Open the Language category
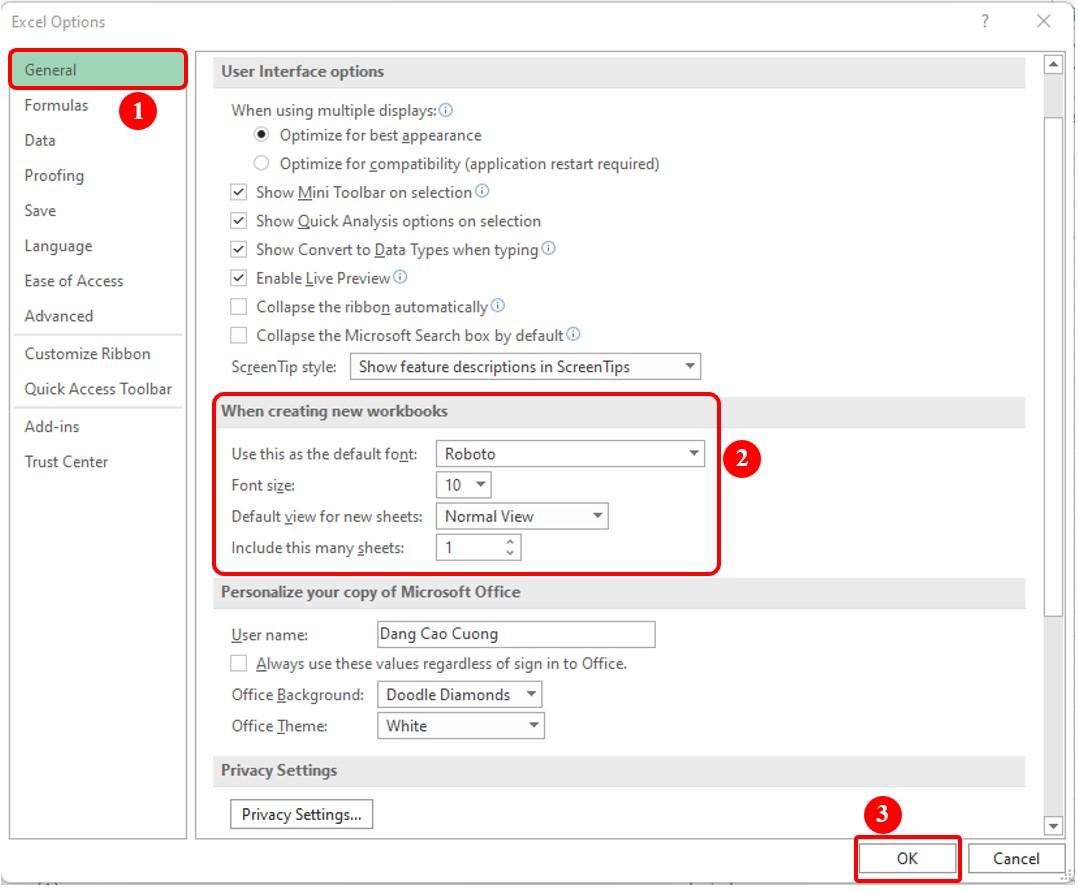This screenshot has width=1078, height=891. [x=98, y=245]
